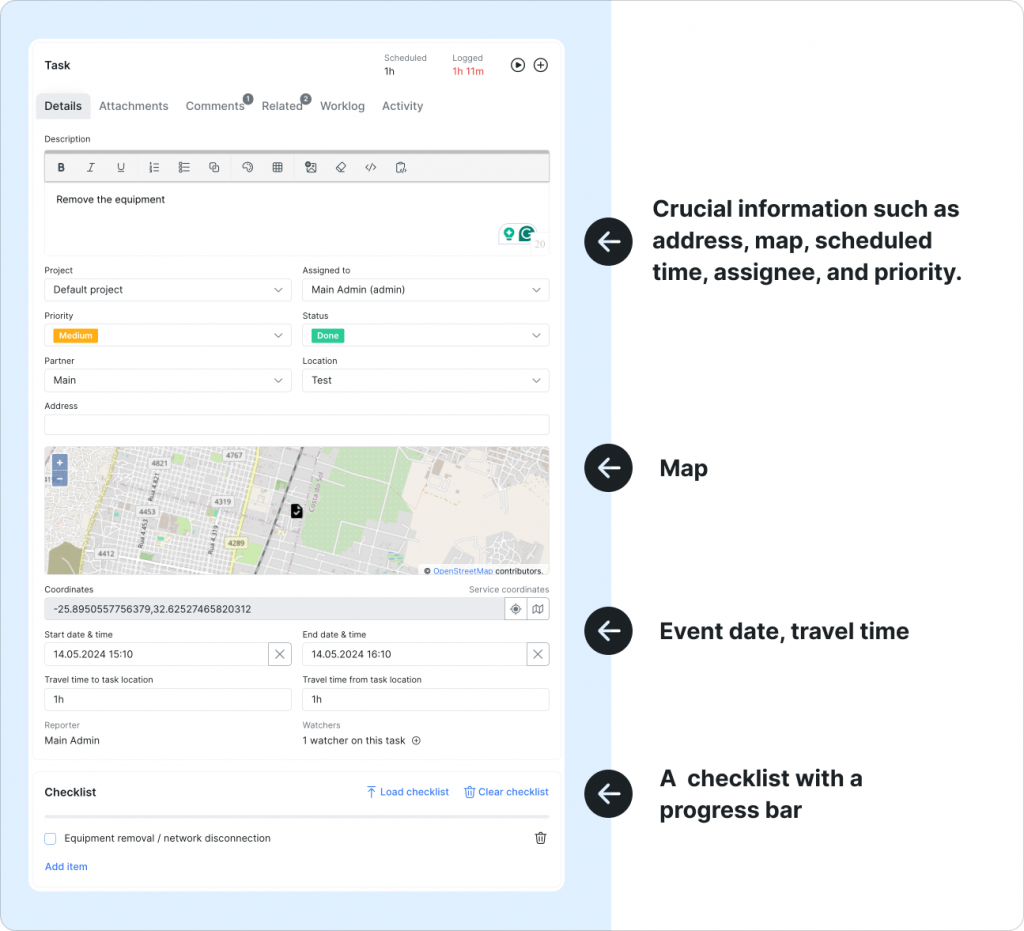Insert an image into the description
This screenshot has width=1024, height=931.
click(311, 167)
